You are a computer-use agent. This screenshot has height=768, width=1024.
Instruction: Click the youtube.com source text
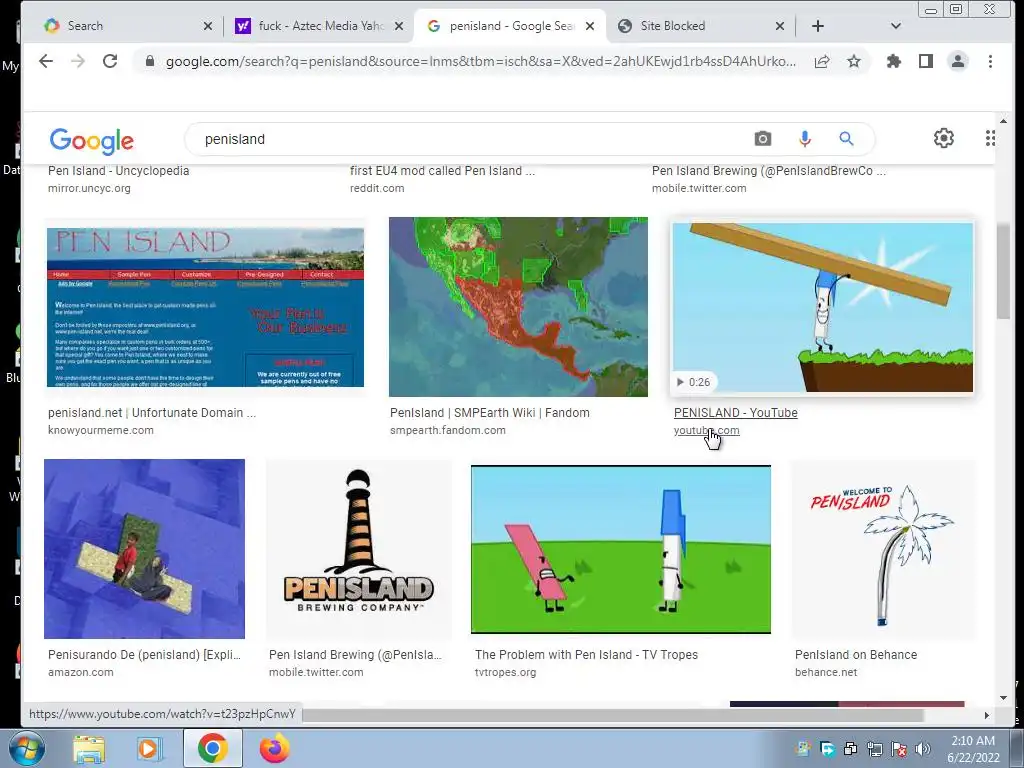point(707,430)
